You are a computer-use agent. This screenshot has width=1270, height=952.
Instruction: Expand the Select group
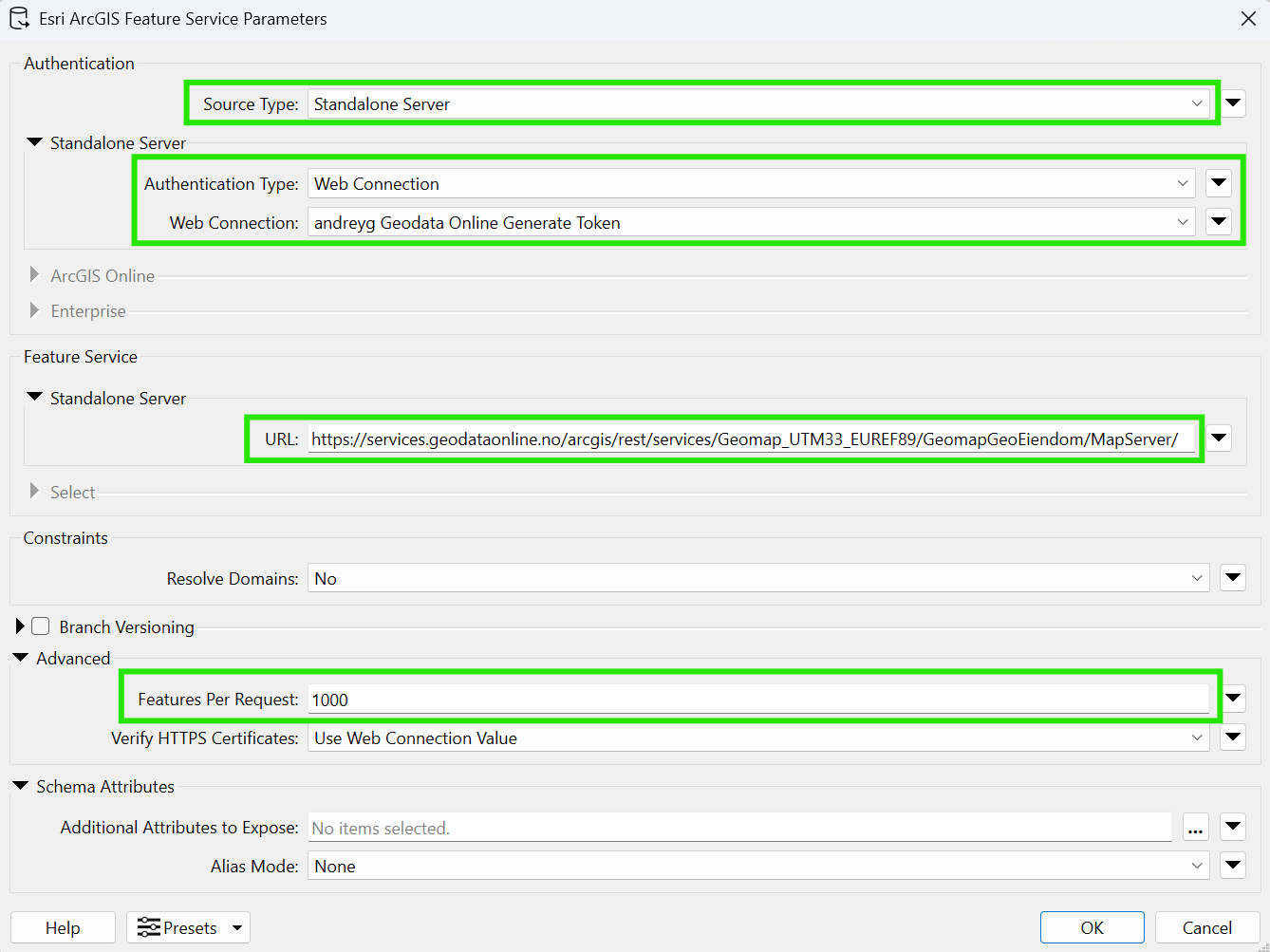click(x=35, y=492)
